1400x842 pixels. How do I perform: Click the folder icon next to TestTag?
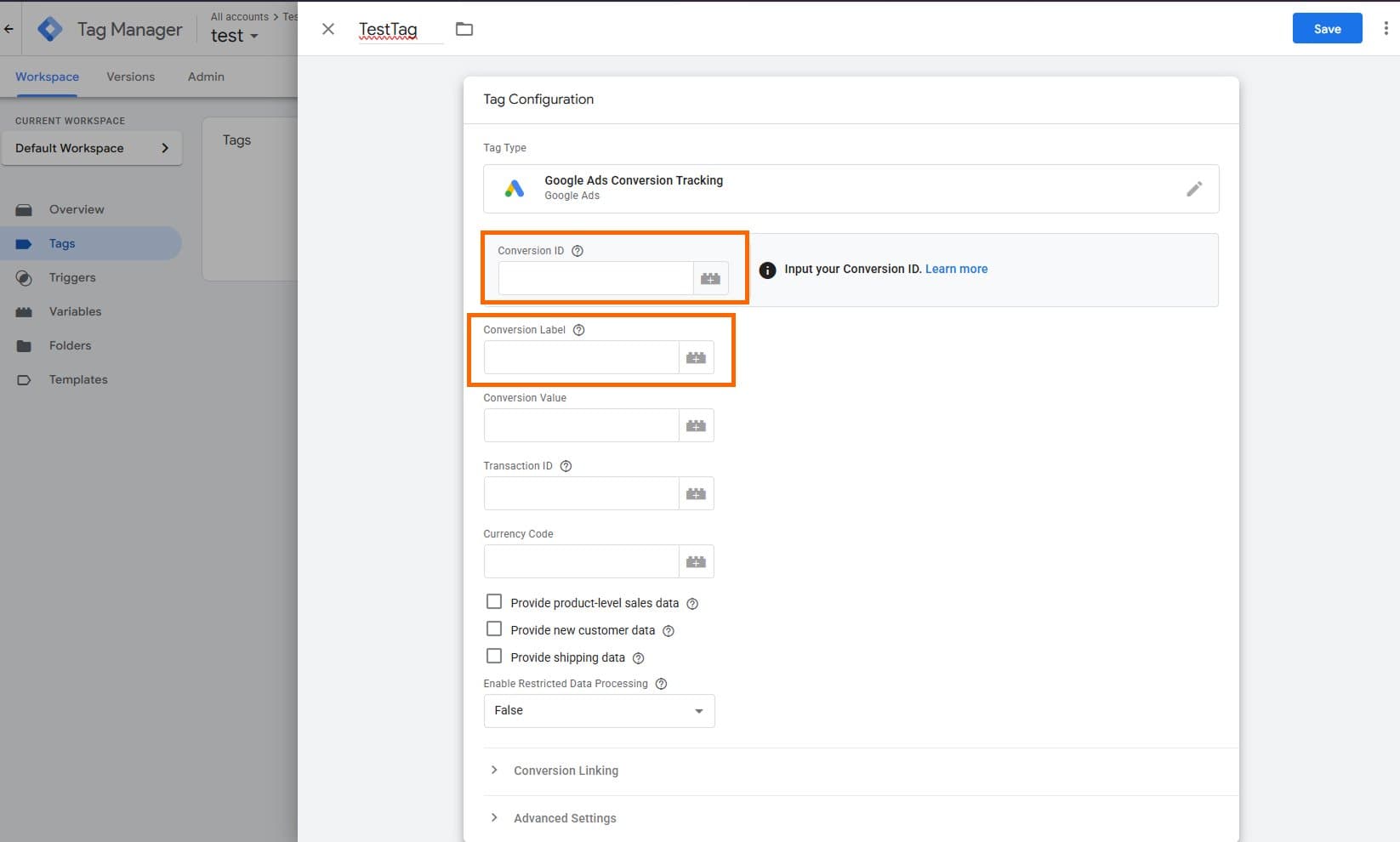[464, 28]
